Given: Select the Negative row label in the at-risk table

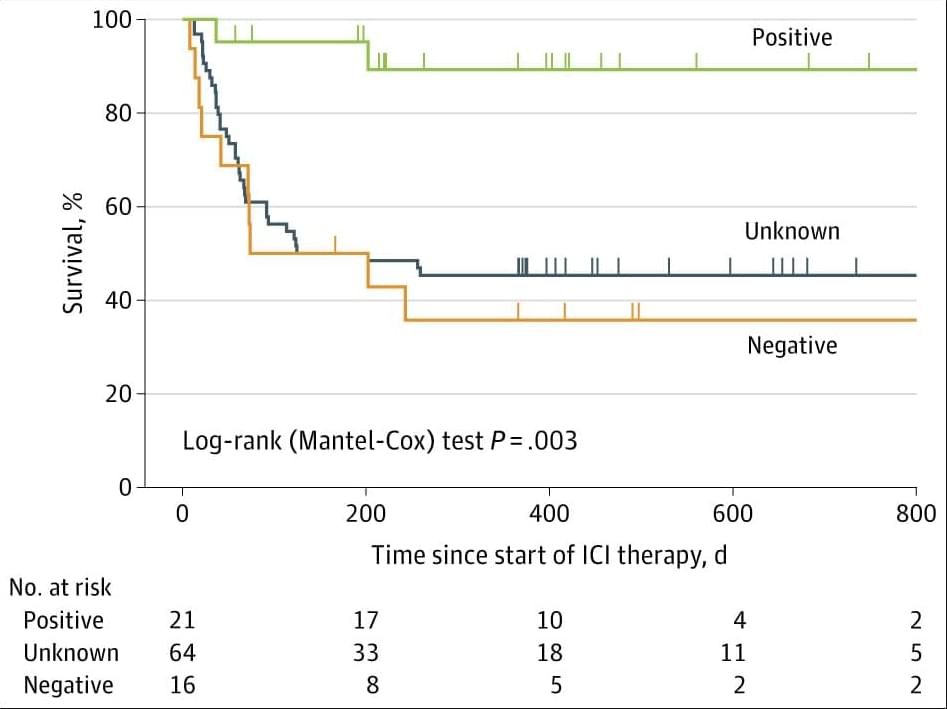Looking at the screenshot, I should 68,685.
